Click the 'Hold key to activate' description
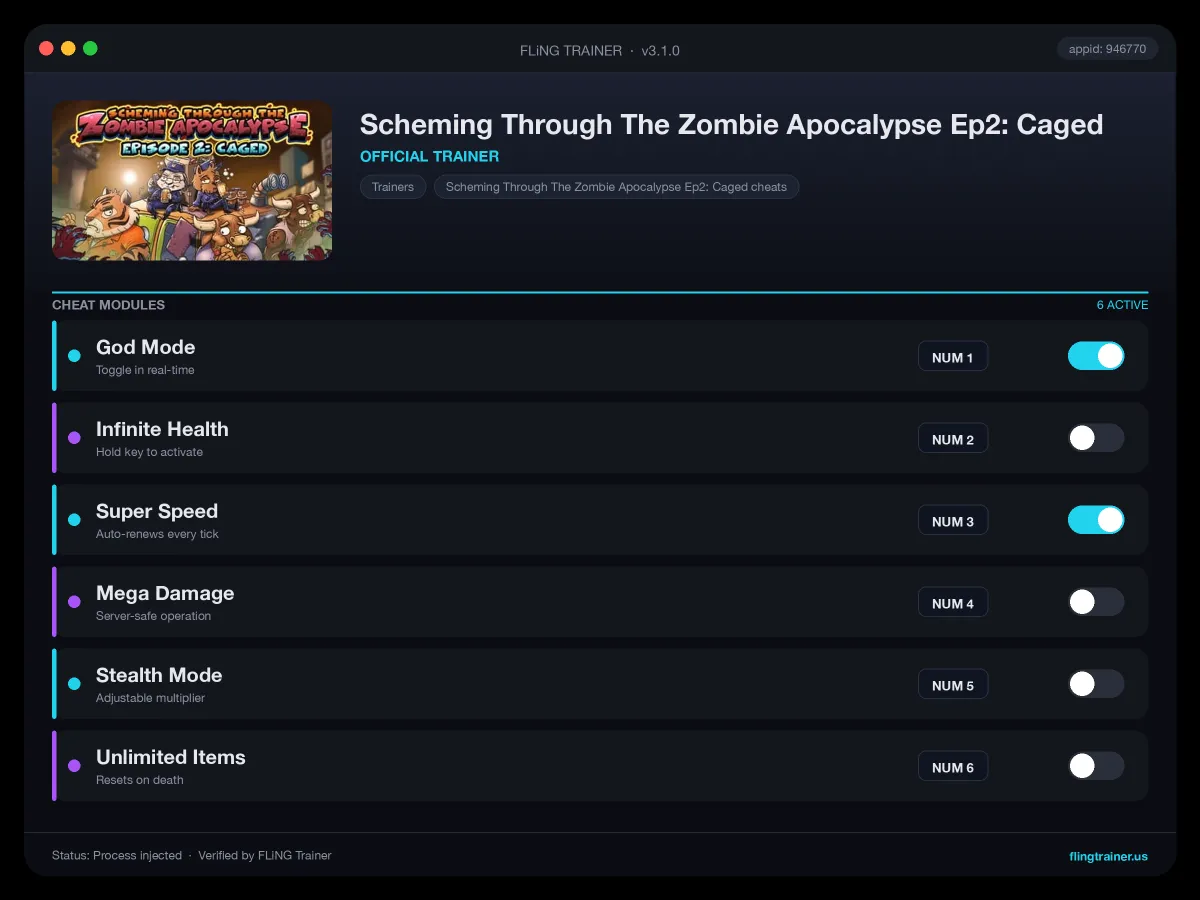The height and width of the screenshot is (900, 1200). [x=149, y=452]
